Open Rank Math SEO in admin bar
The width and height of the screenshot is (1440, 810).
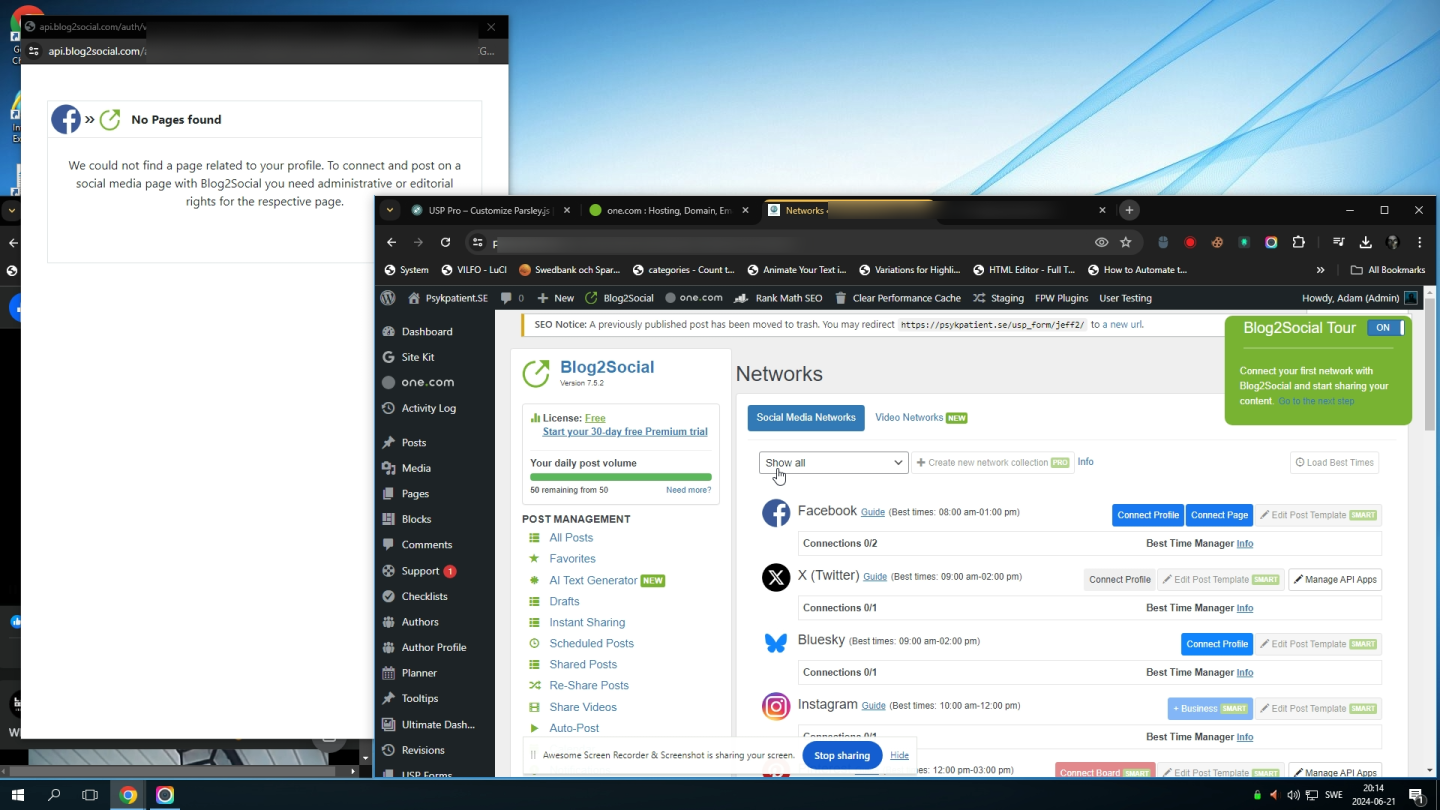tap(778, 298)
